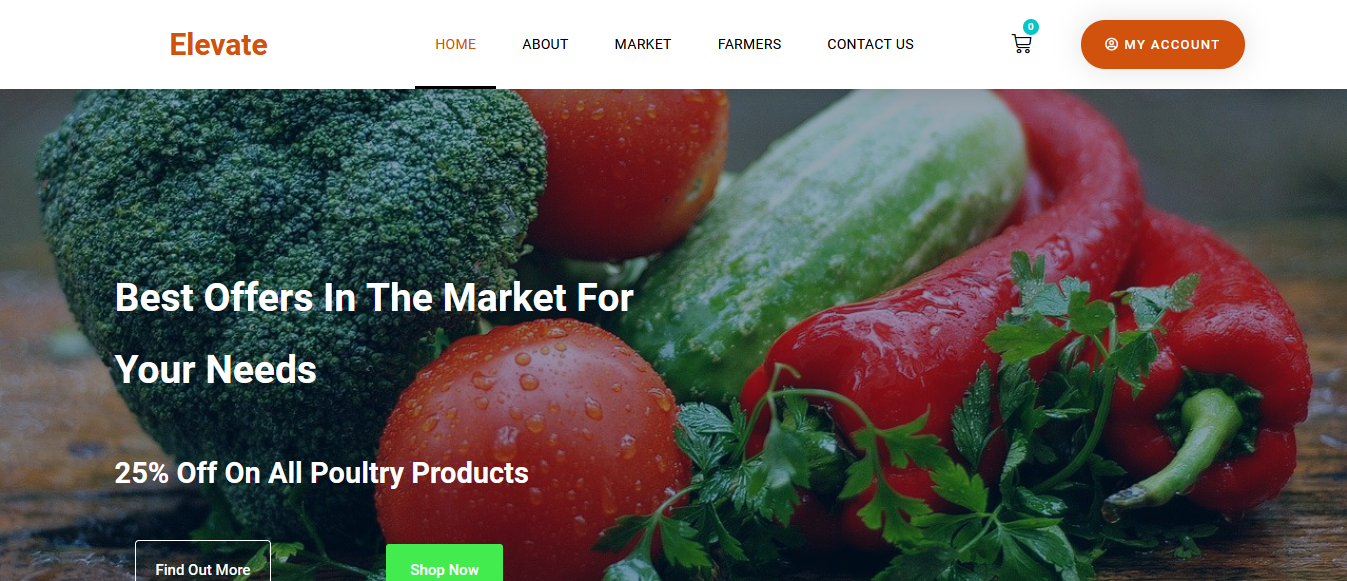The width and height of the screenshot is (1347, 581).
Task: Click the active underline beneath HOME
Action: [x=455, y=87]
